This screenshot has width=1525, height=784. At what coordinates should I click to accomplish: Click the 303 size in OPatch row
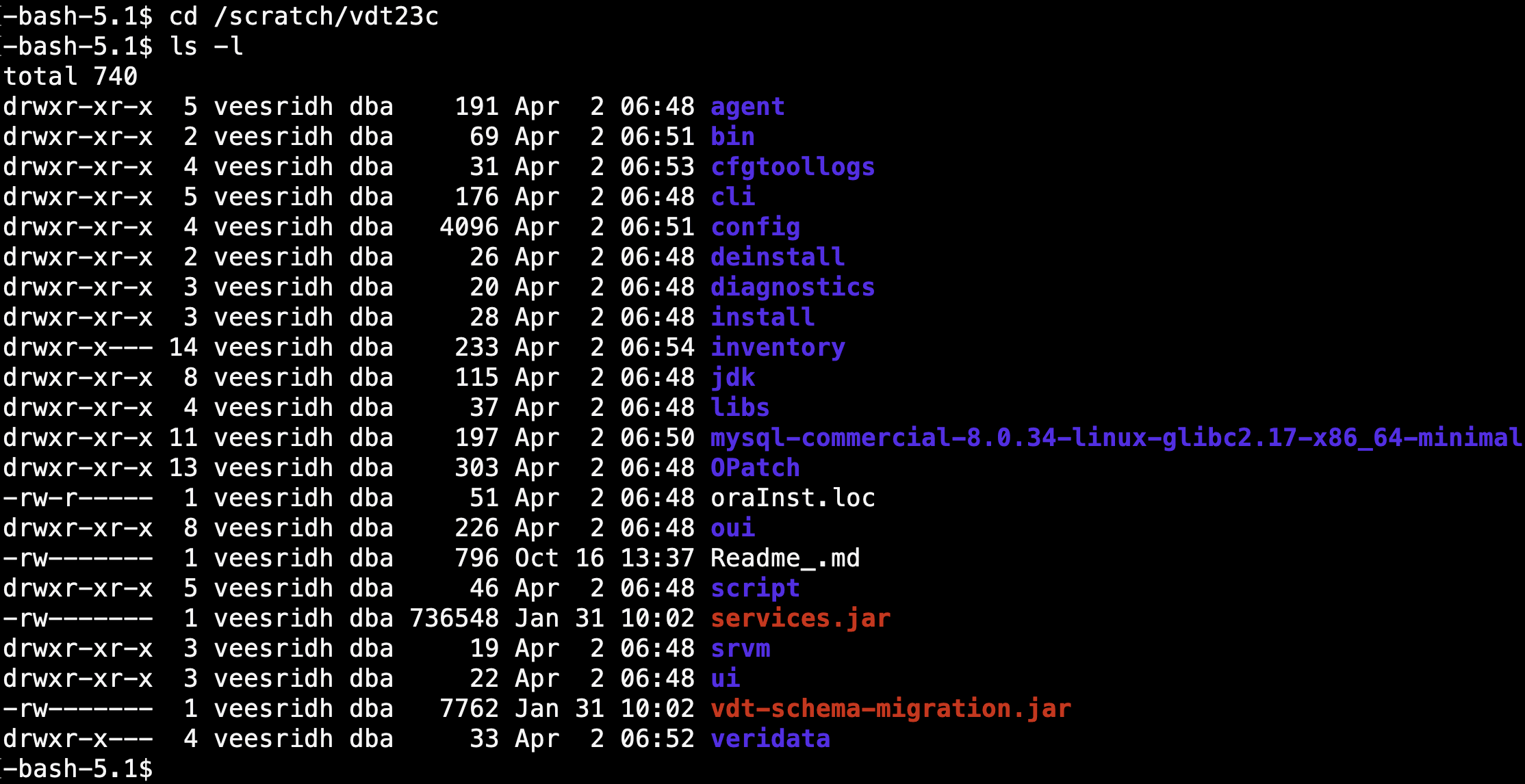point(477,468)
